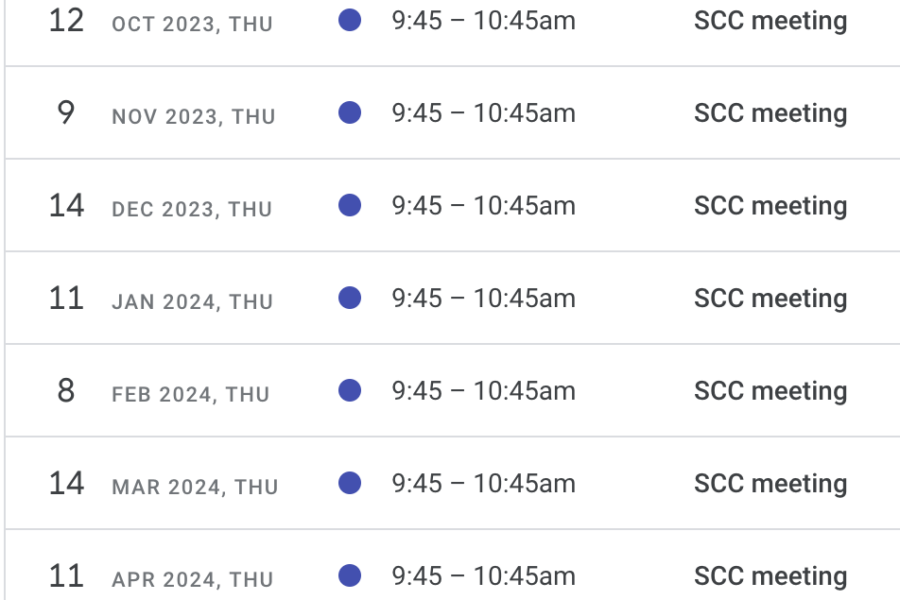Click the blue calendar dot for Nov 9 event
900x600 pixels.
pos(350,113)
